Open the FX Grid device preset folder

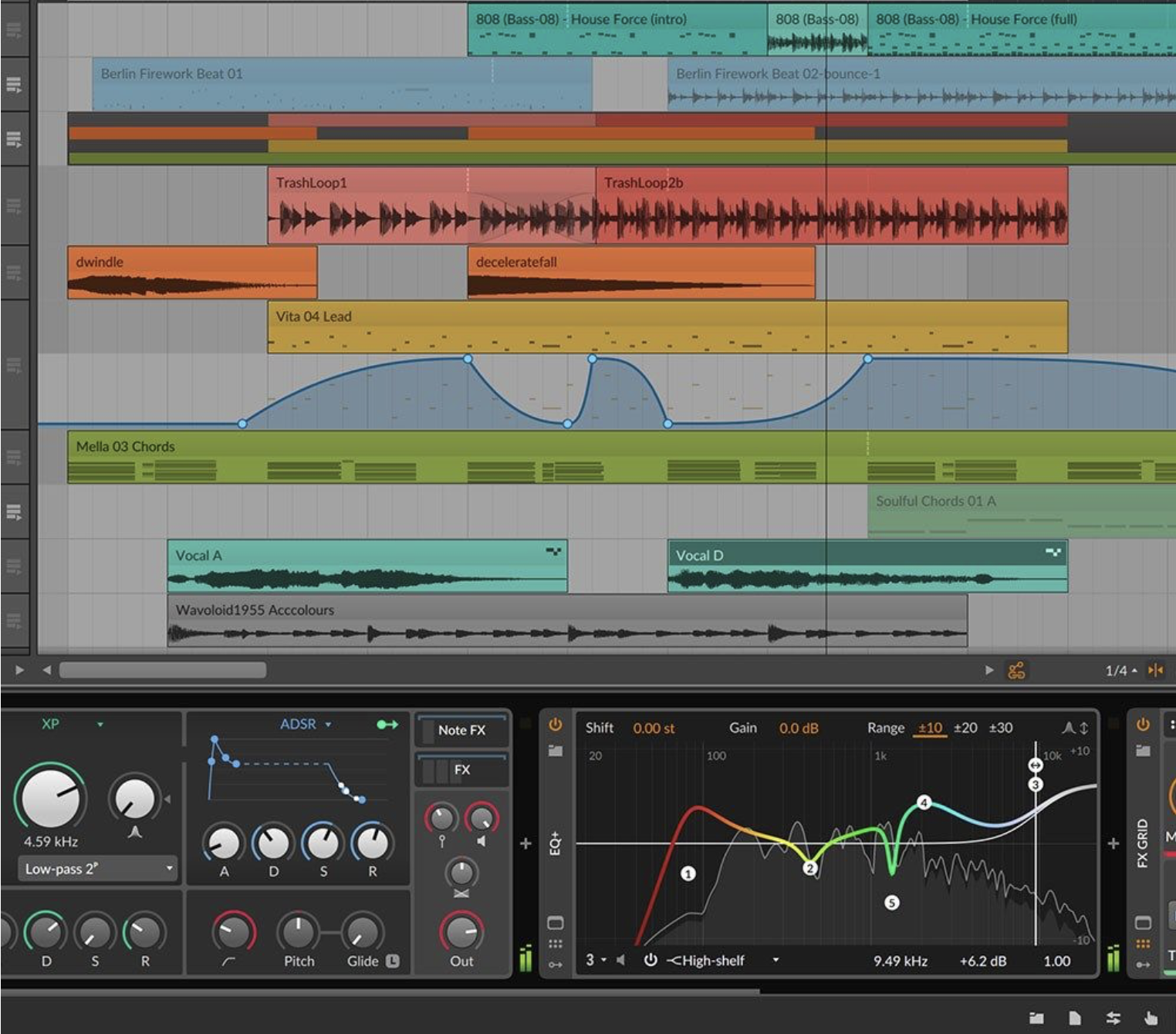[1143, 750]
